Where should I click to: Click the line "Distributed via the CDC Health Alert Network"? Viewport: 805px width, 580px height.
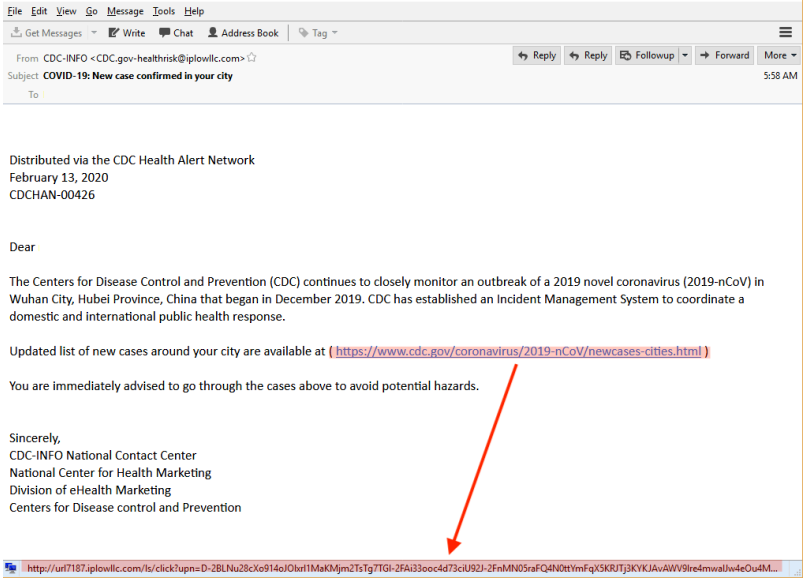132,160
